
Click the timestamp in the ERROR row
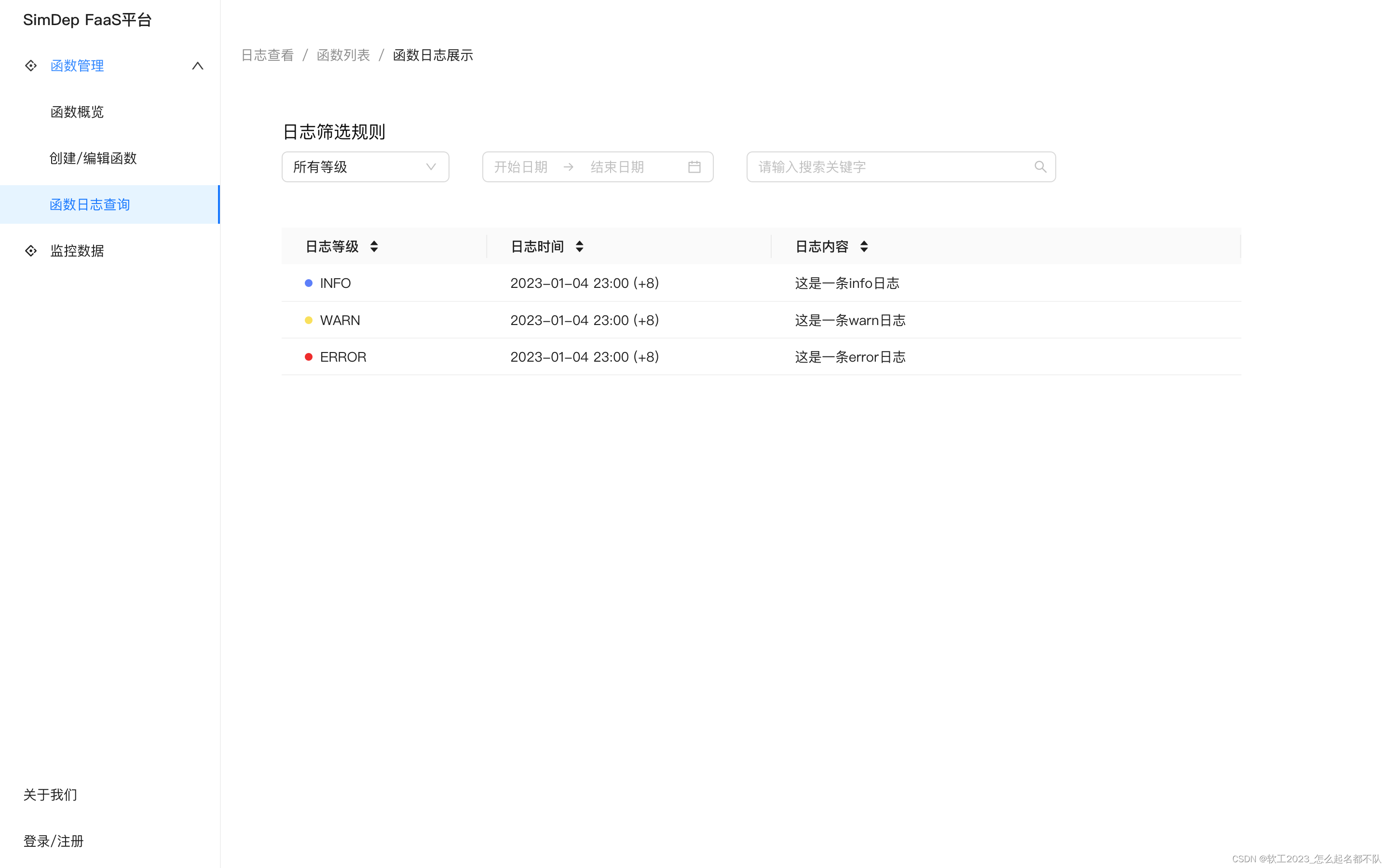click(585, 357)
